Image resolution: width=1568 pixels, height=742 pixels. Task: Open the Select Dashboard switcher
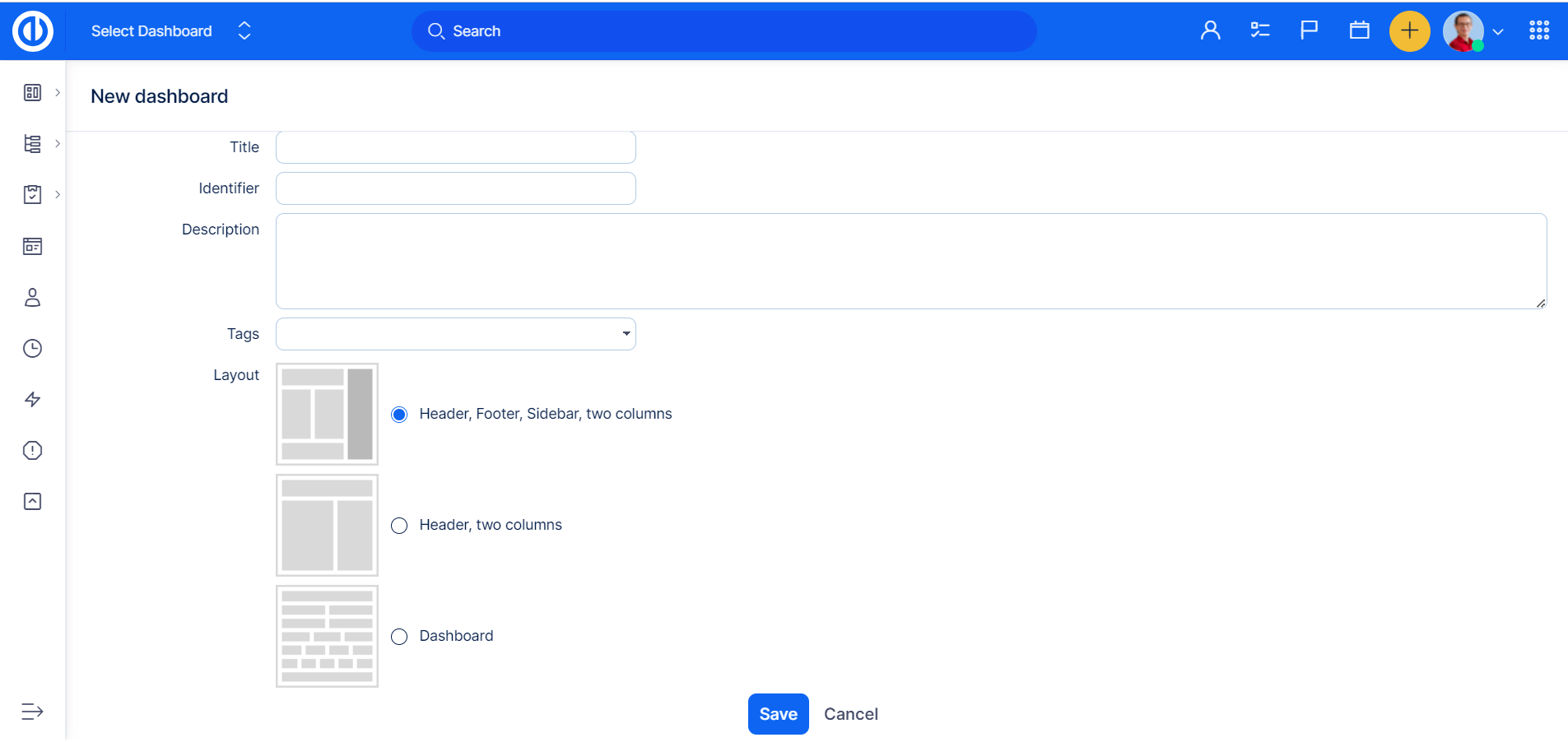170,31
